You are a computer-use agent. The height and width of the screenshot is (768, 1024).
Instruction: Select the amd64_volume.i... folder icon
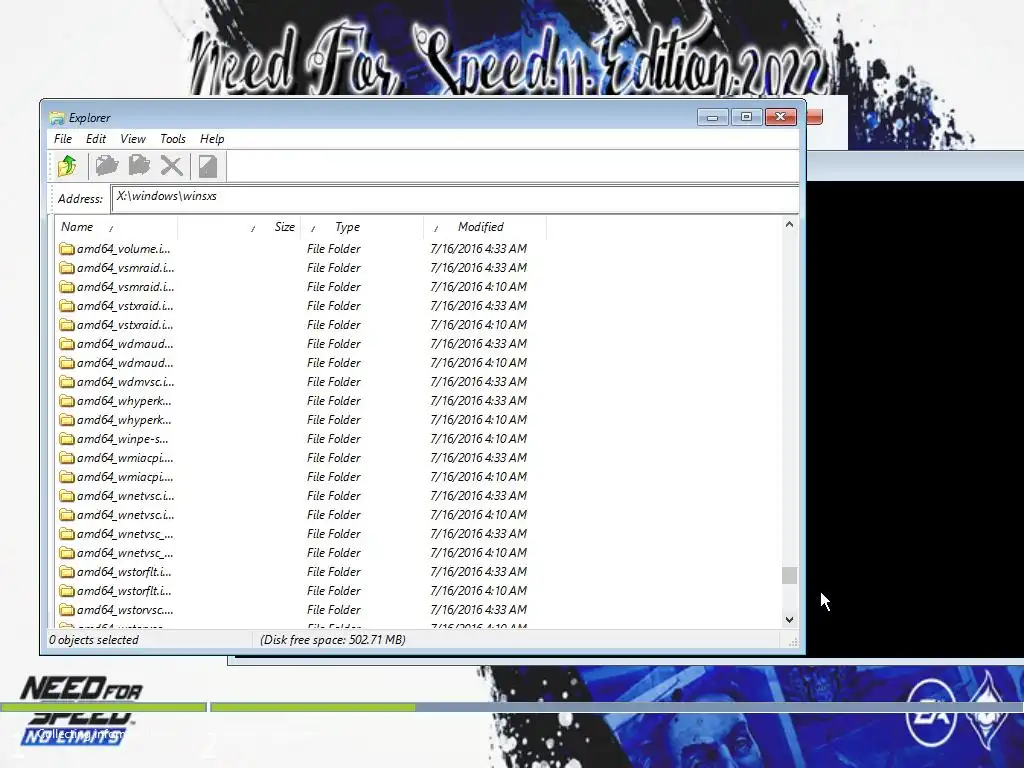coord(67,249)
